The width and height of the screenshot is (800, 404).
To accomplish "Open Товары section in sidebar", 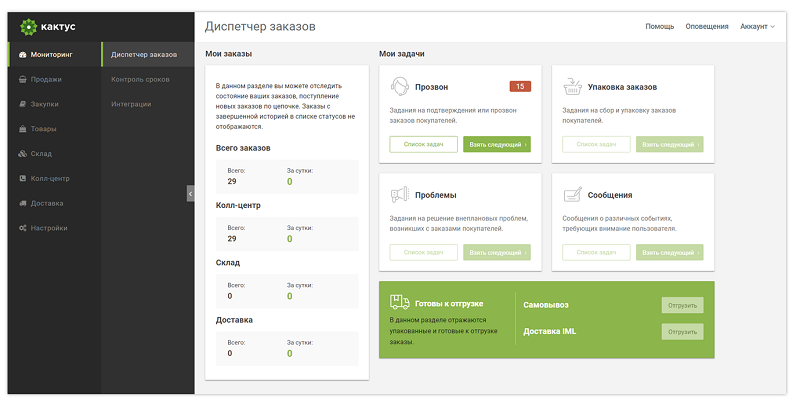I will 44,129.
